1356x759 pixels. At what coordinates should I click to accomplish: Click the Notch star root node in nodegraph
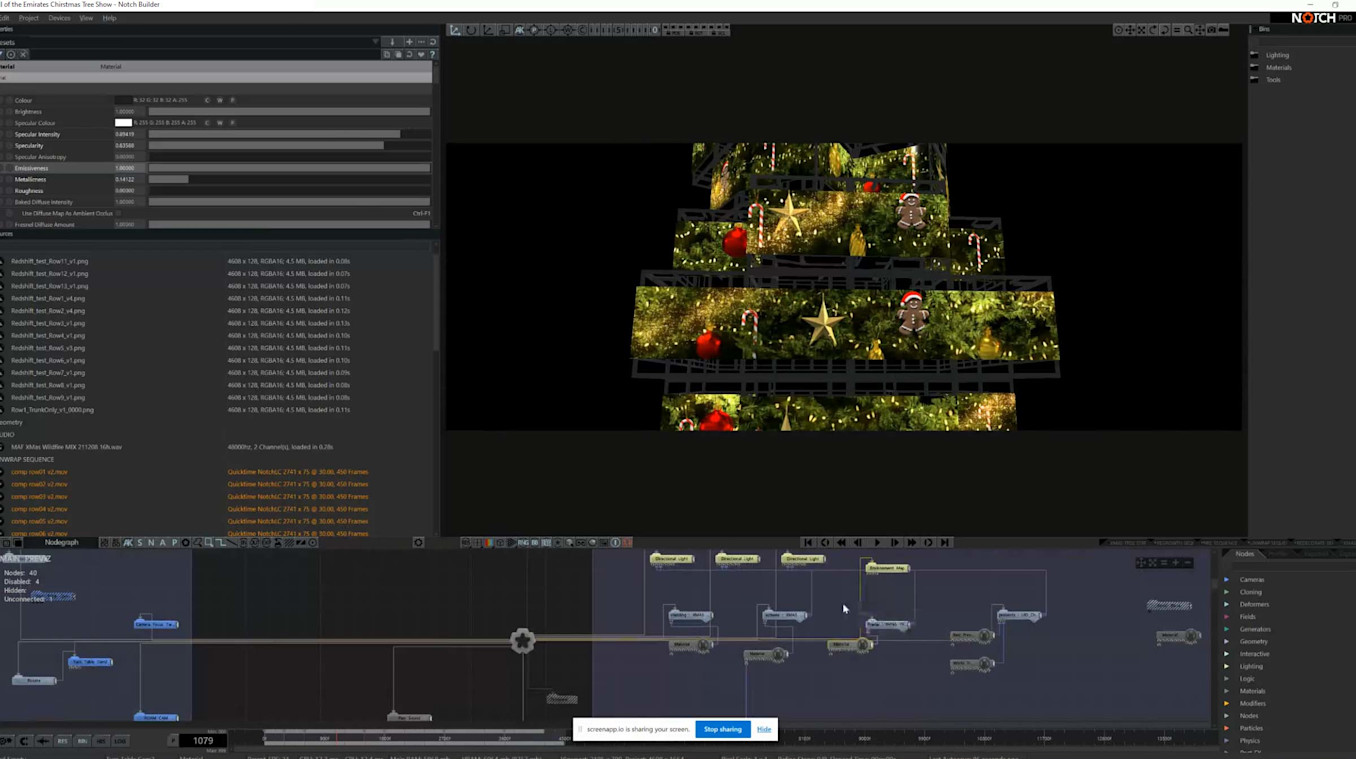pyautogui.click(x=522, y=641)
